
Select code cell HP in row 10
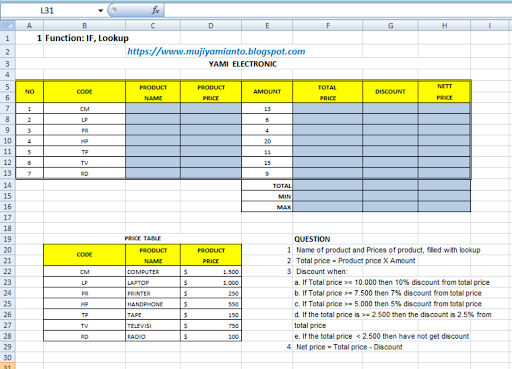click(x=84, y=141)
